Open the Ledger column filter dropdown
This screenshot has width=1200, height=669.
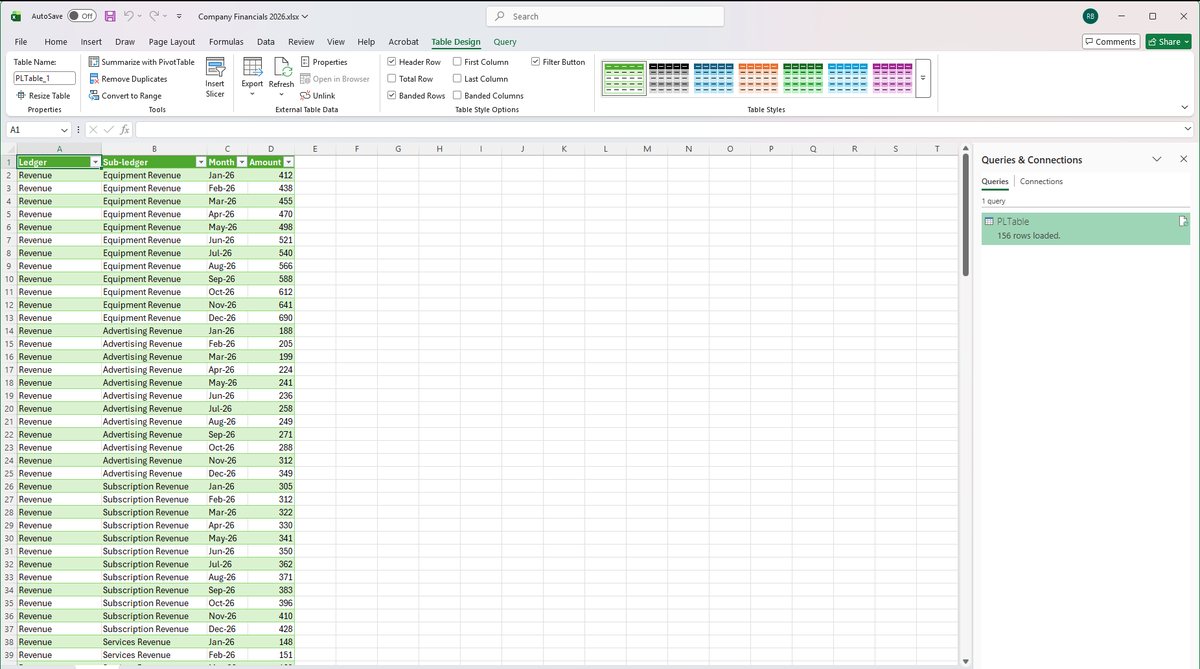coord(95,162)
